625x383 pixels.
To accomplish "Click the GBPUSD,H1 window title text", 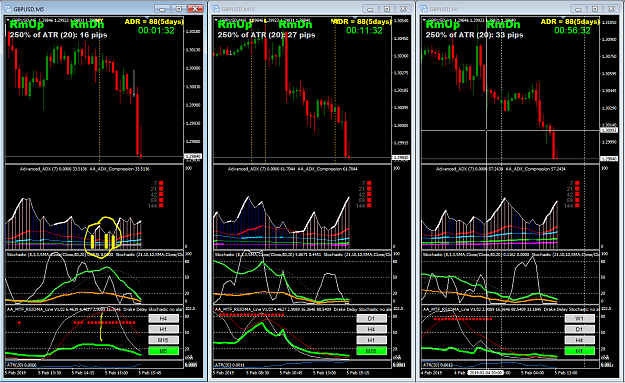I will pos(443,9).
